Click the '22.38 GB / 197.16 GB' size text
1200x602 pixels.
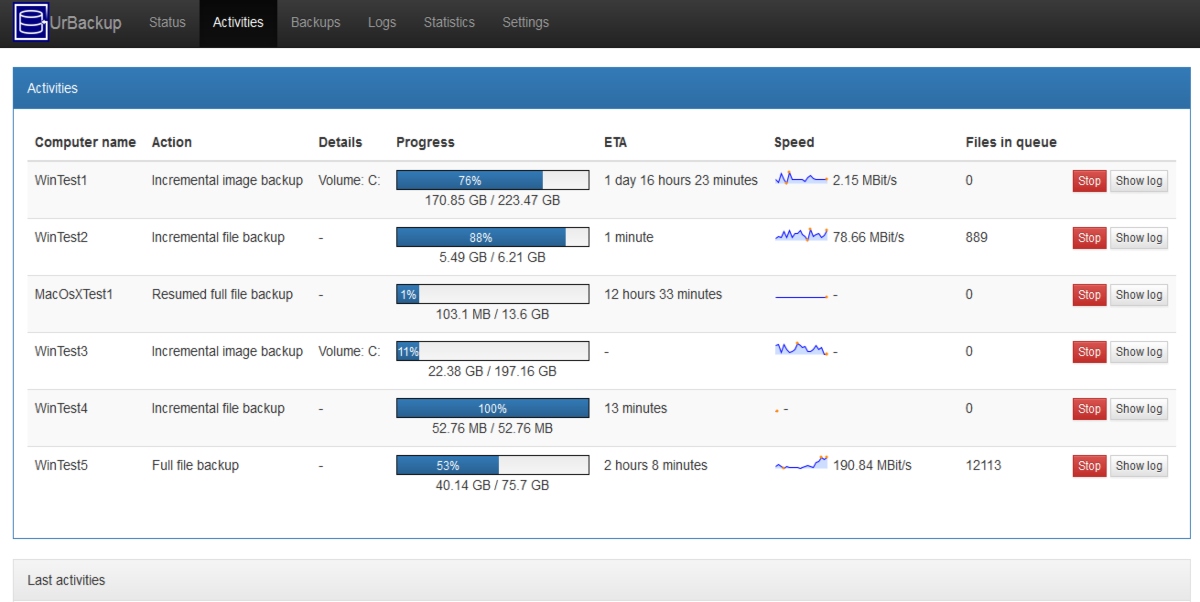click(492, 371)
